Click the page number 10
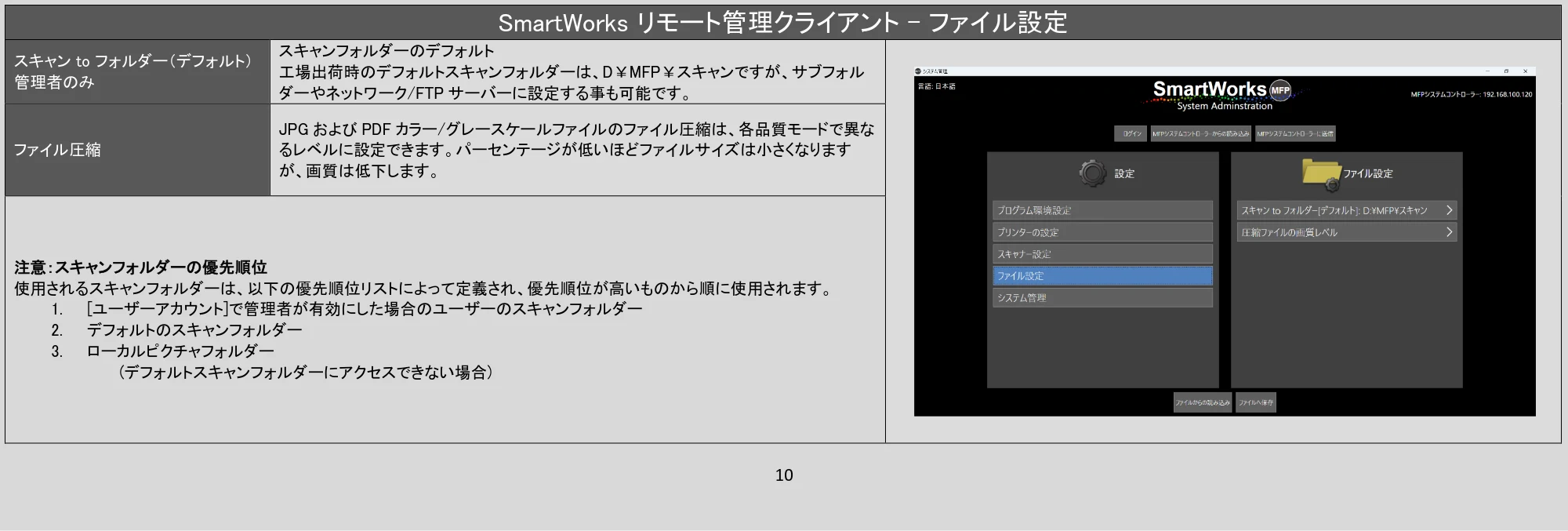1568x531 pixels. [784, 475]
